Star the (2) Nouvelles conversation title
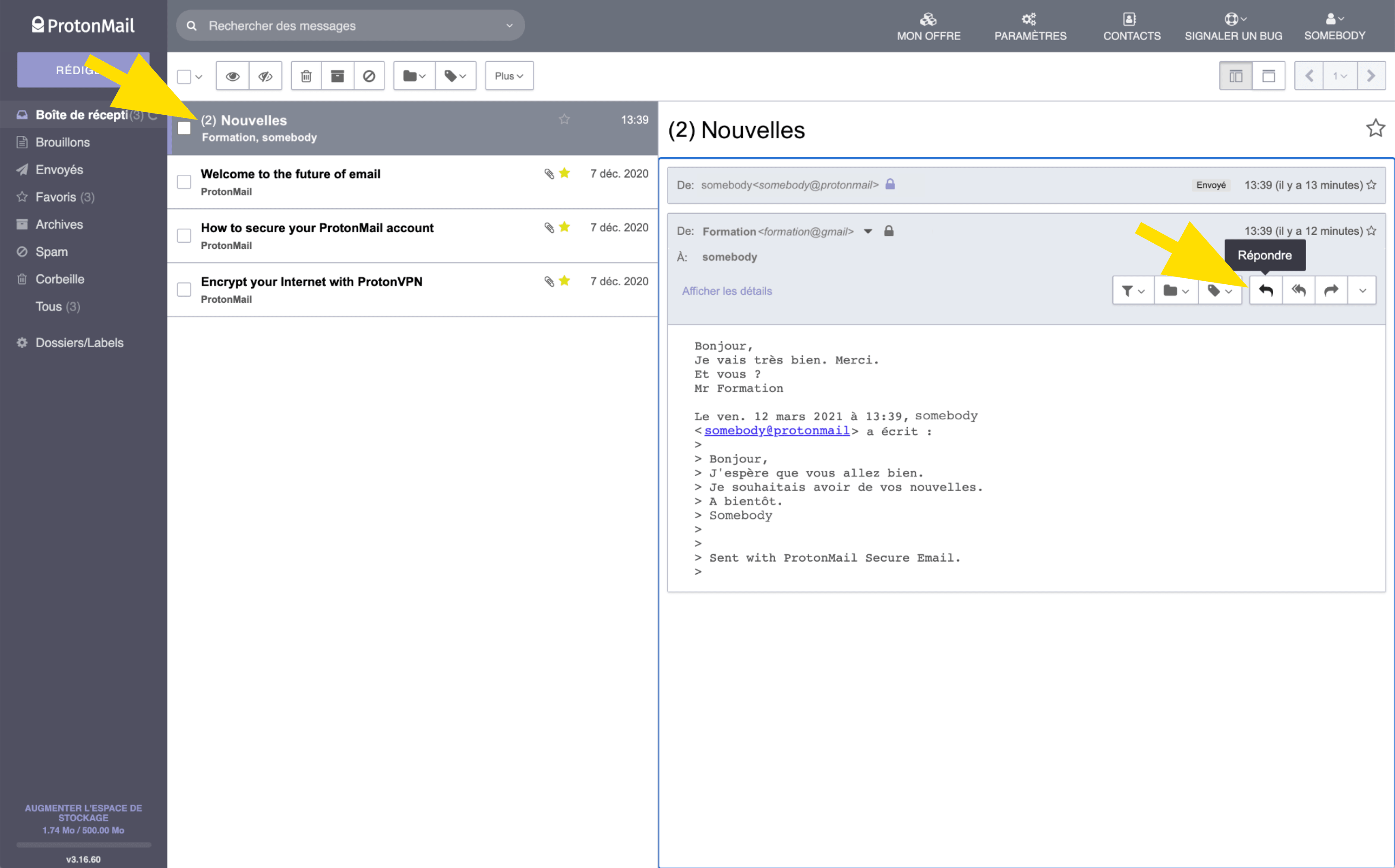This screenshot has width=1395, height=868. point(1376,128)
